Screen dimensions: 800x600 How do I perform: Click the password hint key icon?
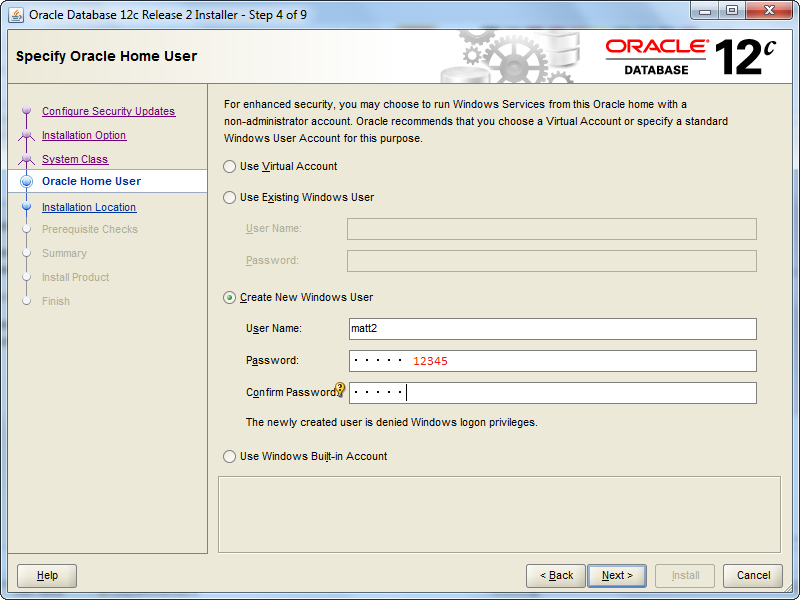tap(340, 389)
